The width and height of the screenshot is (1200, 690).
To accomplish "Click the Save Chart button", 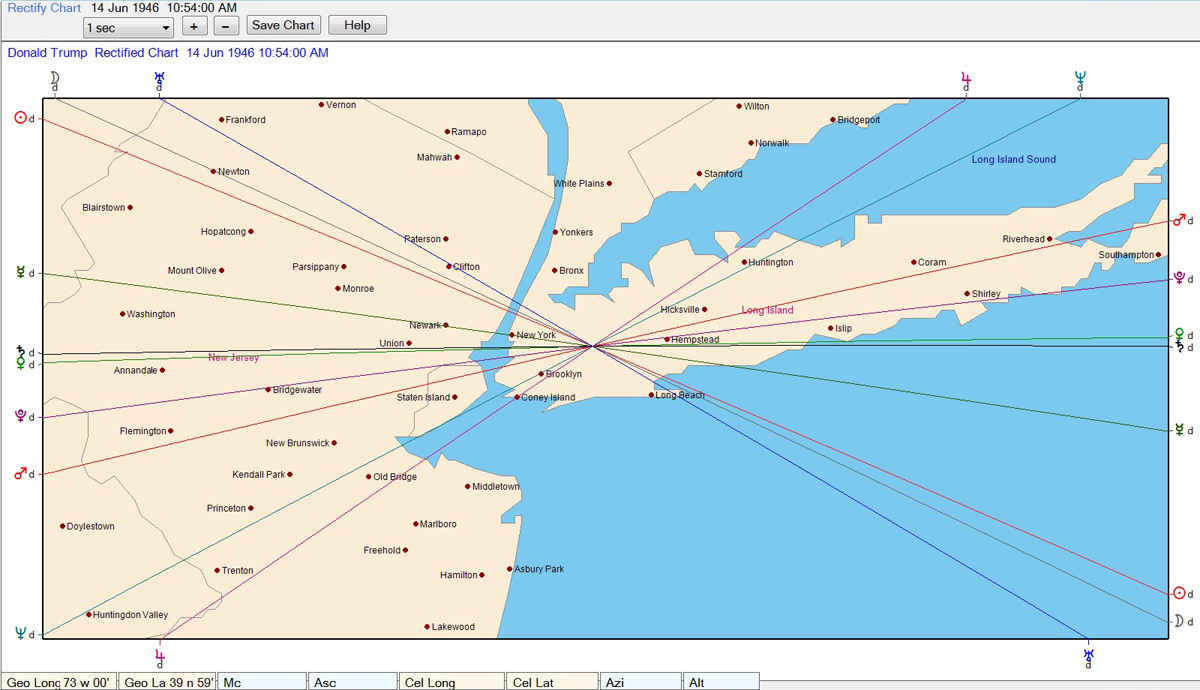I will (x=283, y=25).
